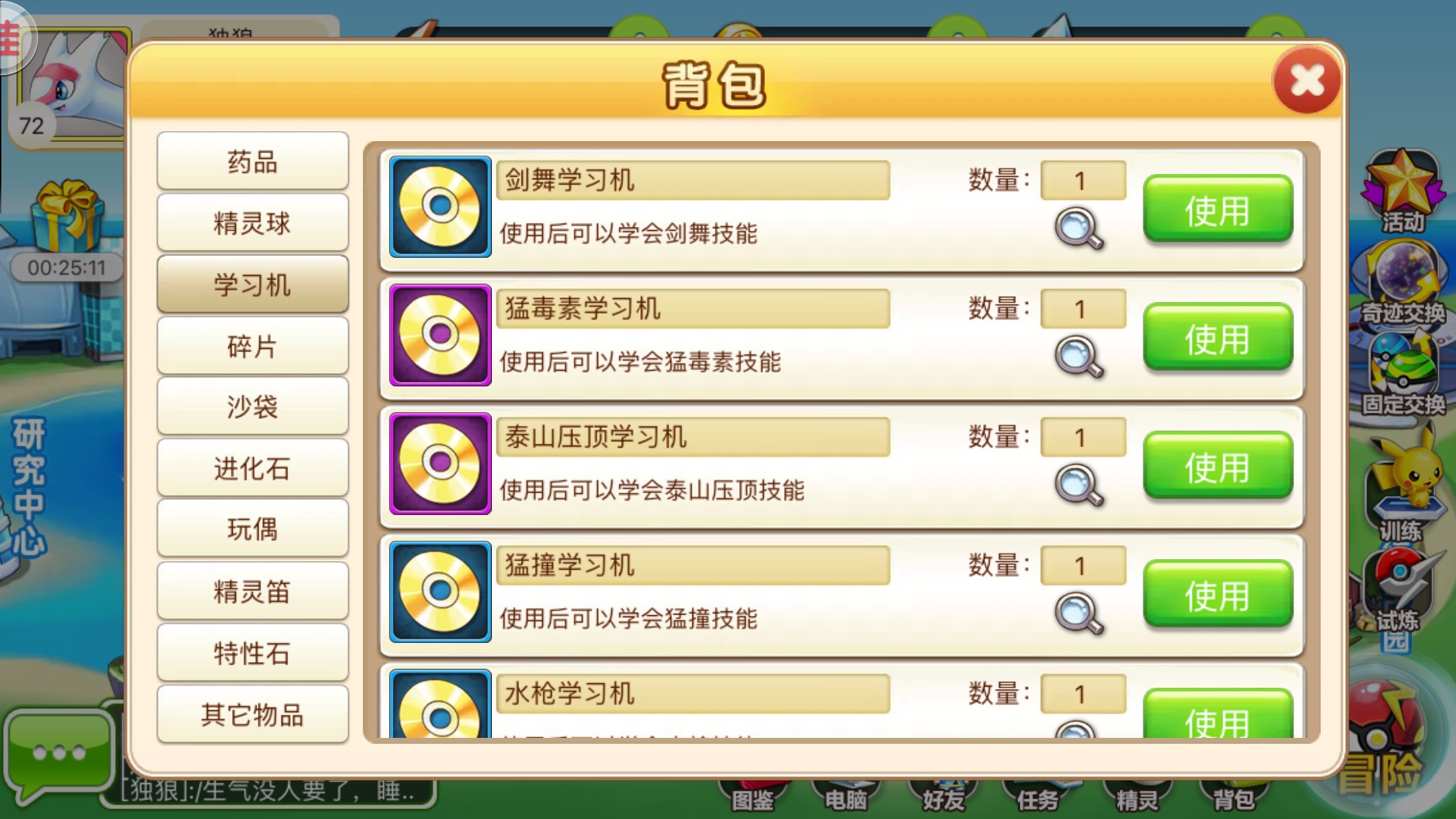
Task: Select the 精灵球 category tab
Action: [253, 222]
